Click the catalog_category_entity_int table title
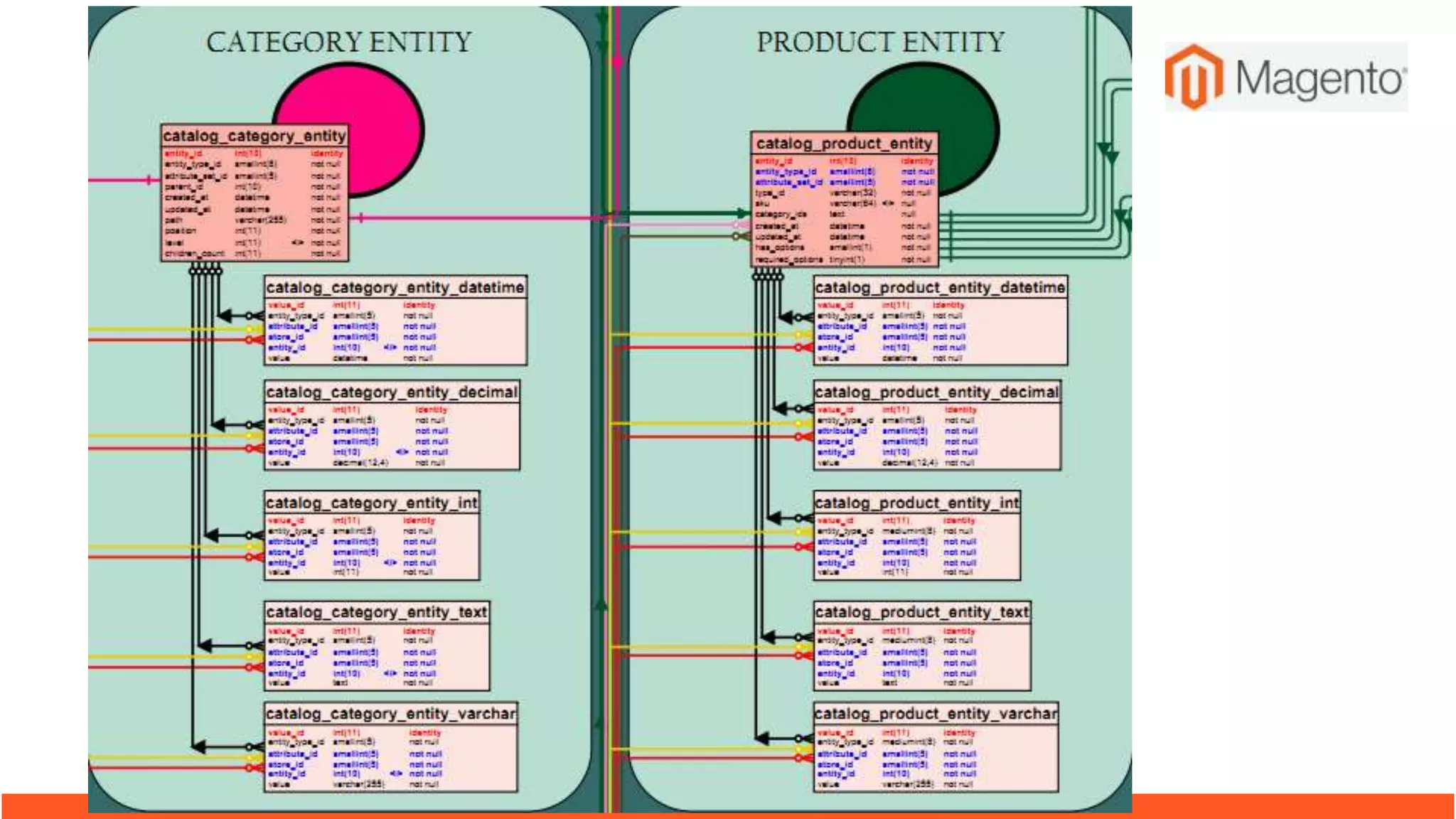This screenshot has height=819, width=1456. 371,503
